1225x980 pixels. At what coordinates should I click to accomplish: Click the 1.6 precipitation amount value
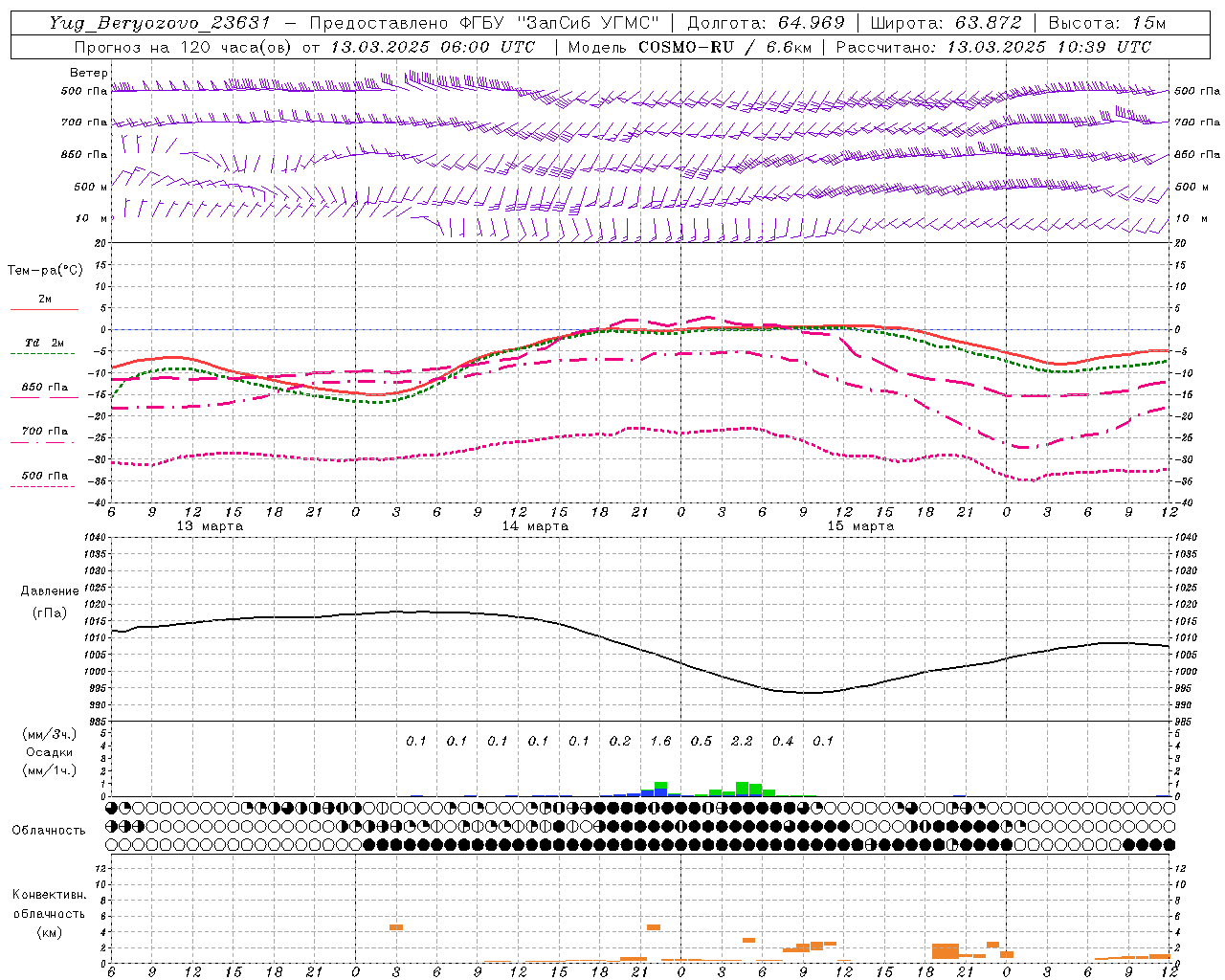click(x=660, y=741)
